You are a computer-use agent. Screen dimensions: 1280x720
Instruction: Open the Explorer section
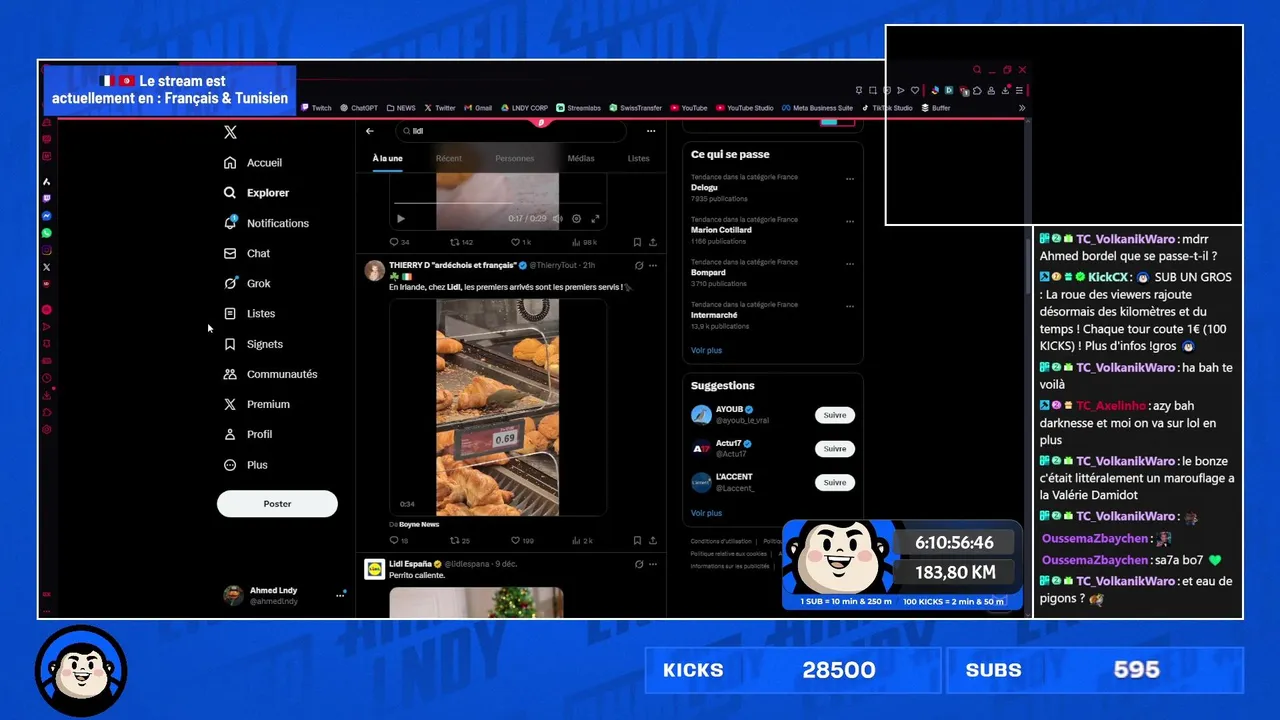(x=257, y=193)
